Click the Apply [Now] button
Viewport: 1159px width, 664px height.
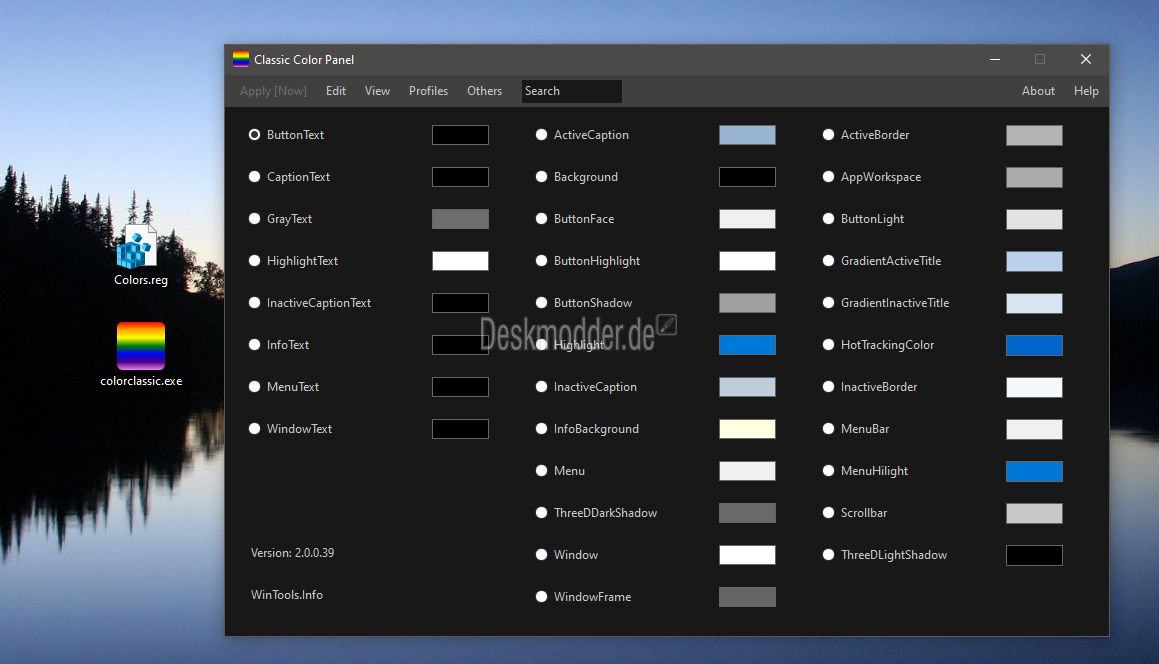click(x=273, y=91)
